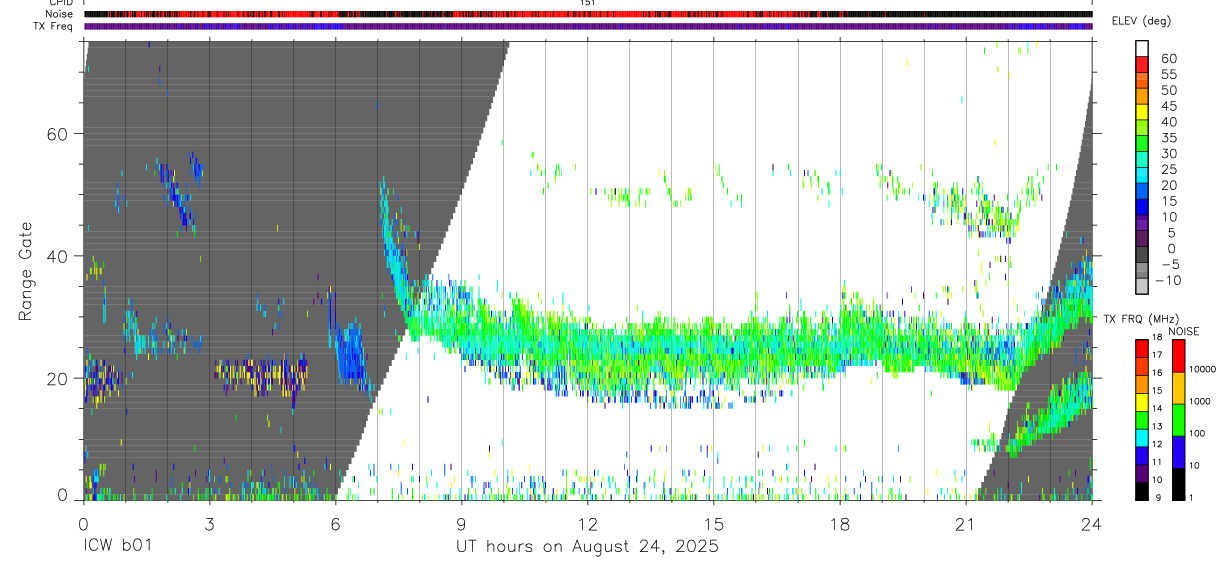Screen dimensions: 1228x567
Task: Click the black bottom segment of the NOISE color bar
Action: point(1177,484)
